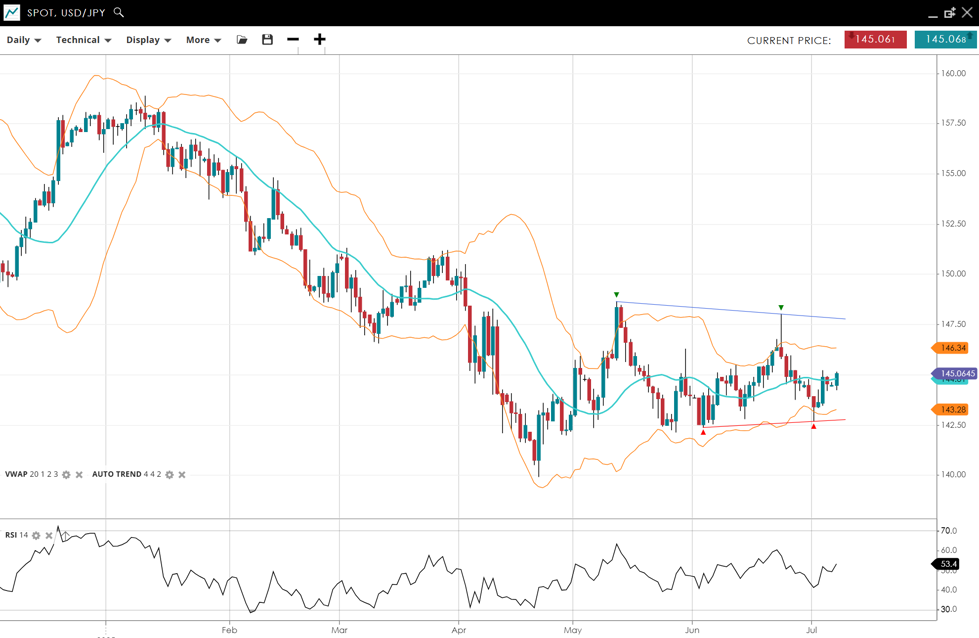979x638 pixels.
Task: Open AUTO TREND settings gear
Action: pyautogui.click(x=169, y=475)
